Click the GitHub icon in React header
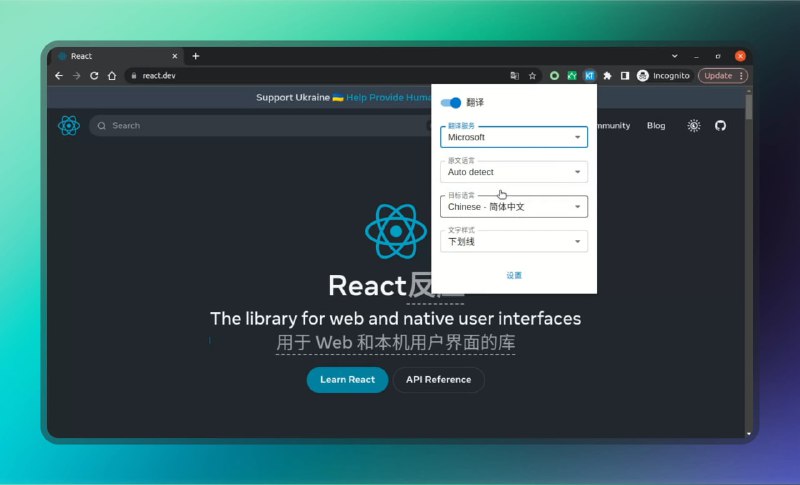The width and height of the screenshot is (800, 485). 720,126
